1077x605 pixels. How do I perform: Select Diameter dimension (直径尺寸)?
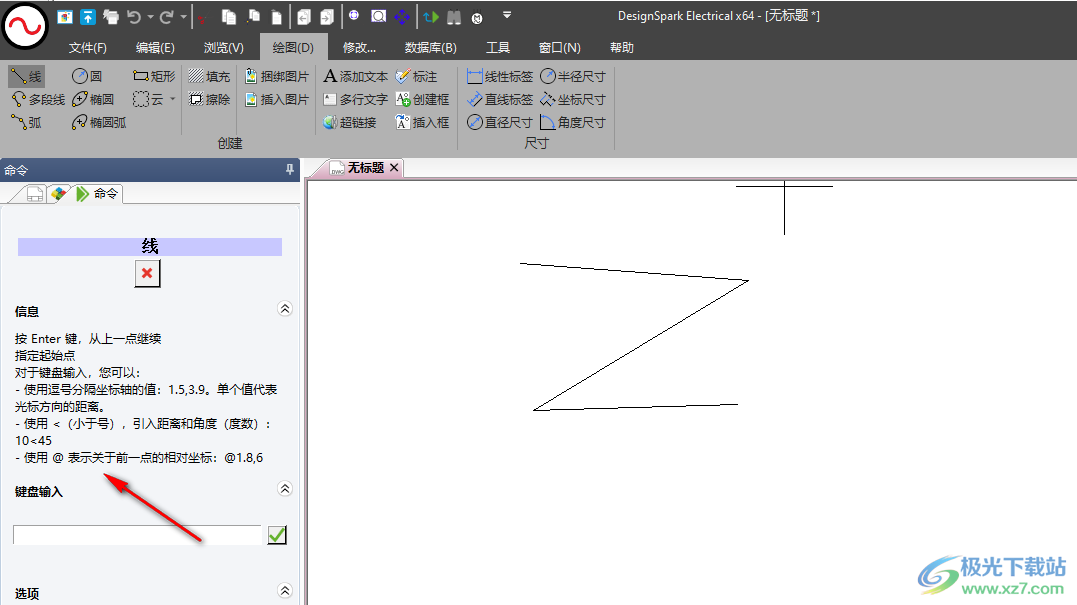click(500, 122)
